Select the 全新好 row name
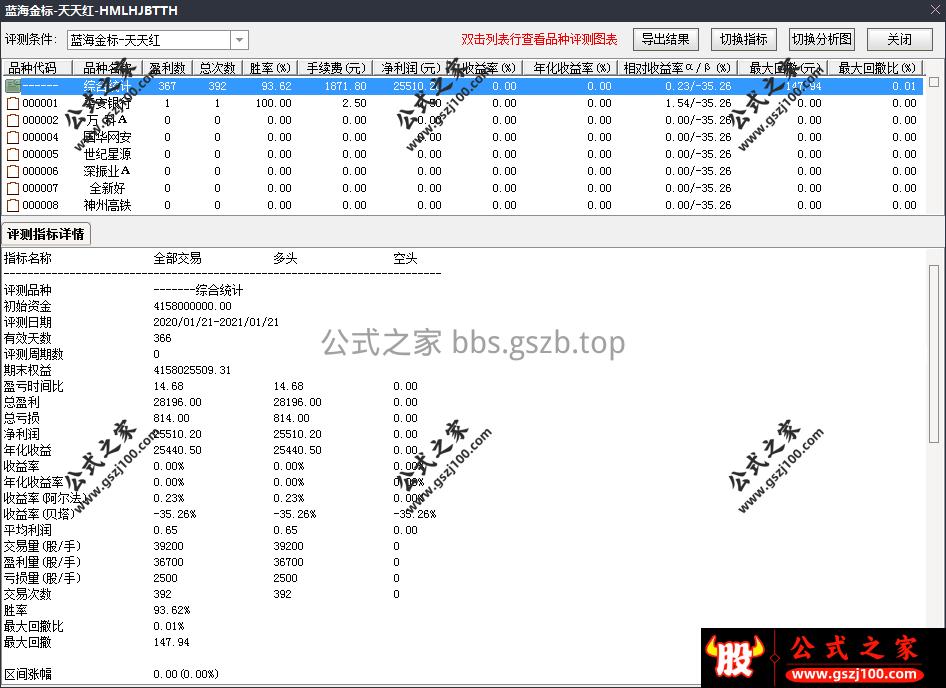Screen dimensions: 946x688 pyautogui.click(x=107, y=188)
